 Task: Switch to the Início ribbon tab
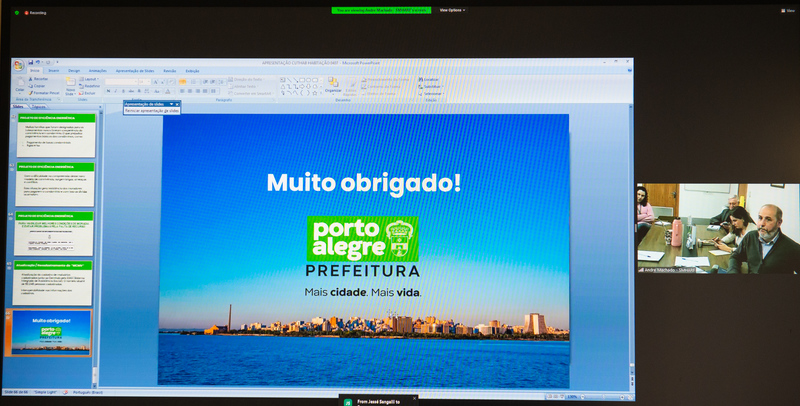(x=35, y=71)
